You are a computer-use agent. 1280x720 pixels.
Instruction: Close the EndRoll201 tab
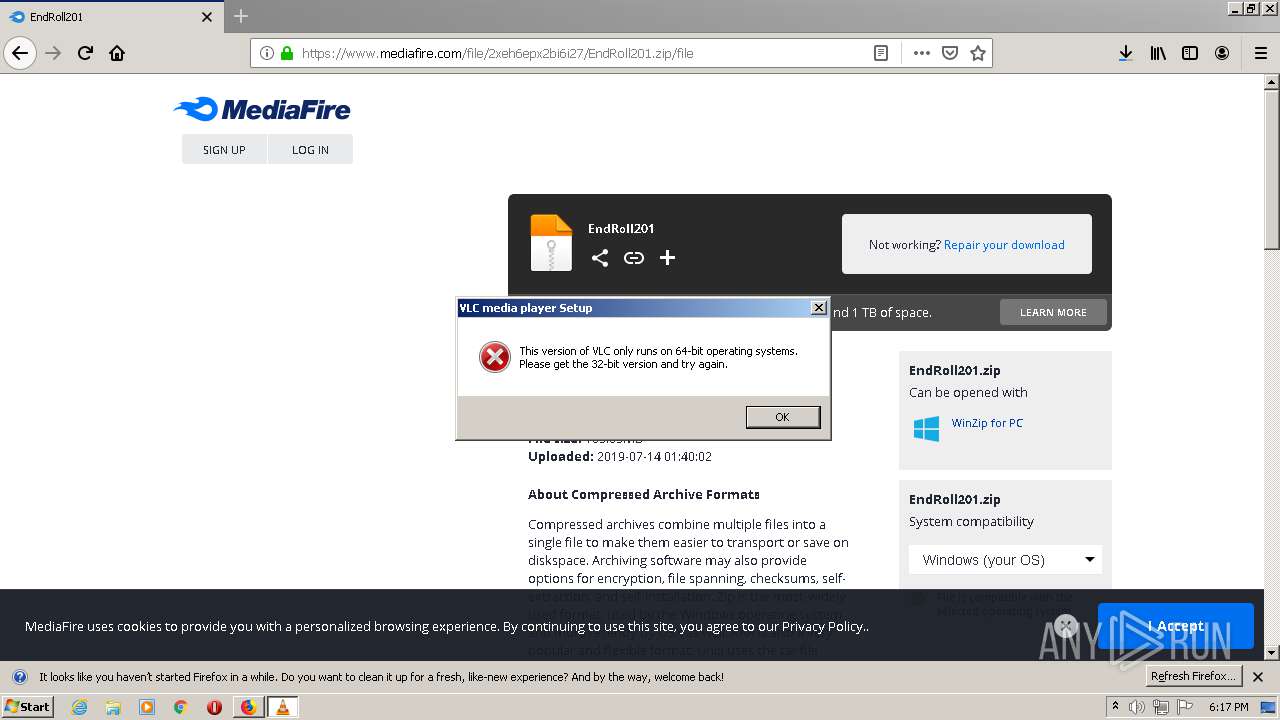click(207, 17)
